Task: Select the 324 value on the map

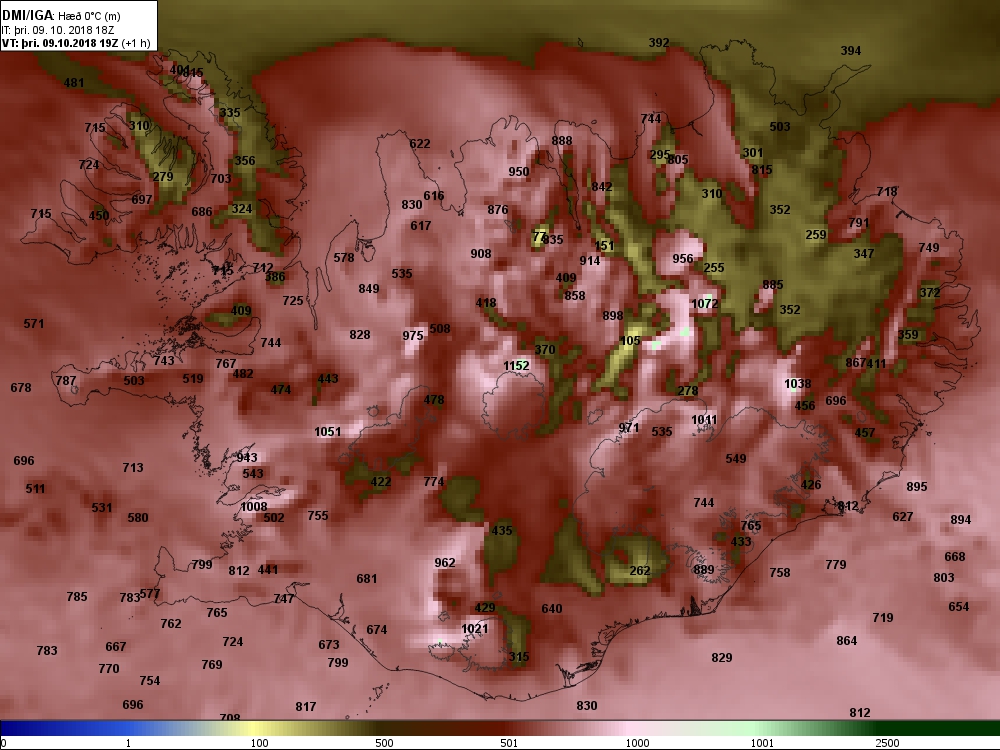Action: [242, 209]
